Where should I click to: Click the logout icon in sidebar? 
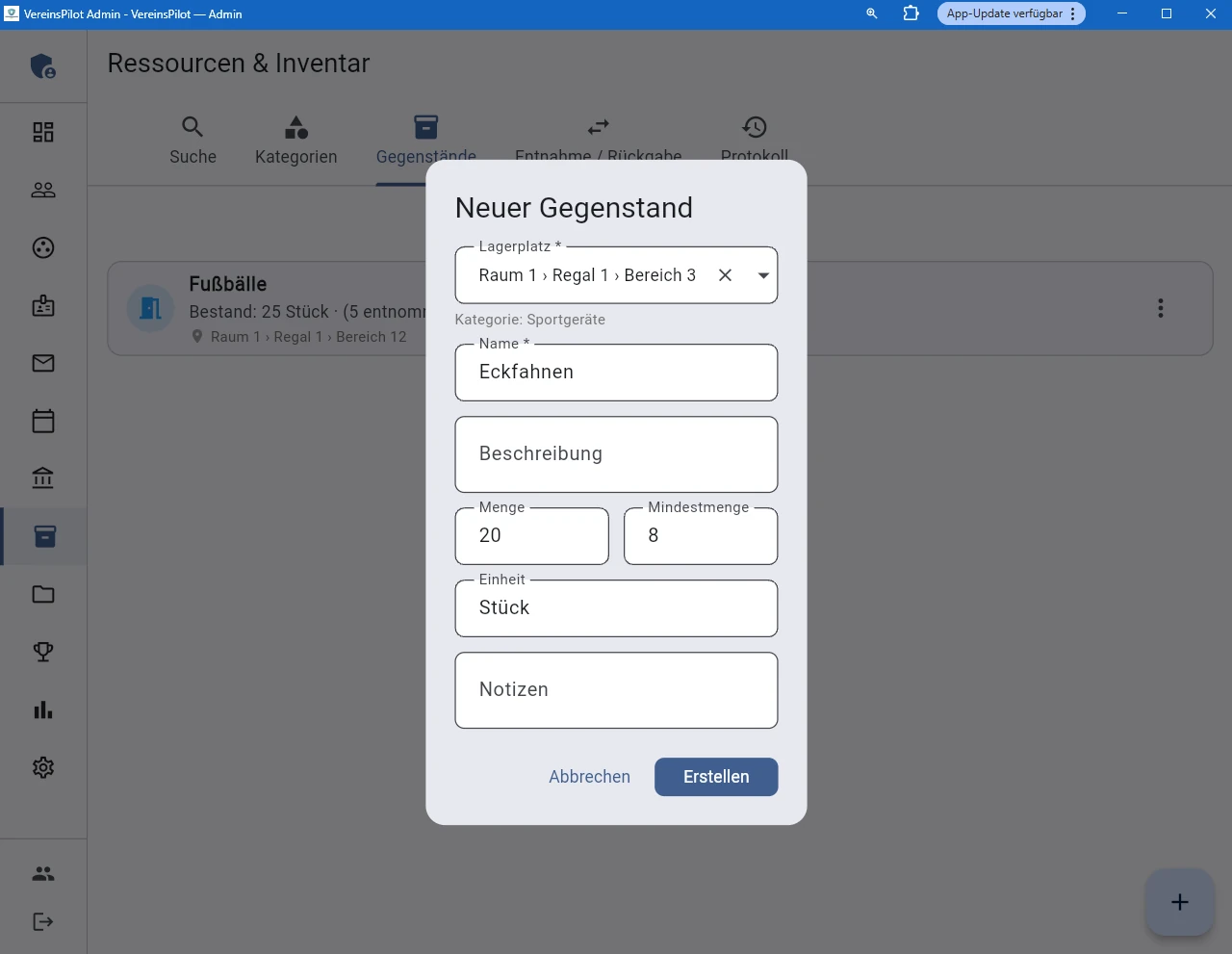coord(43,921)
